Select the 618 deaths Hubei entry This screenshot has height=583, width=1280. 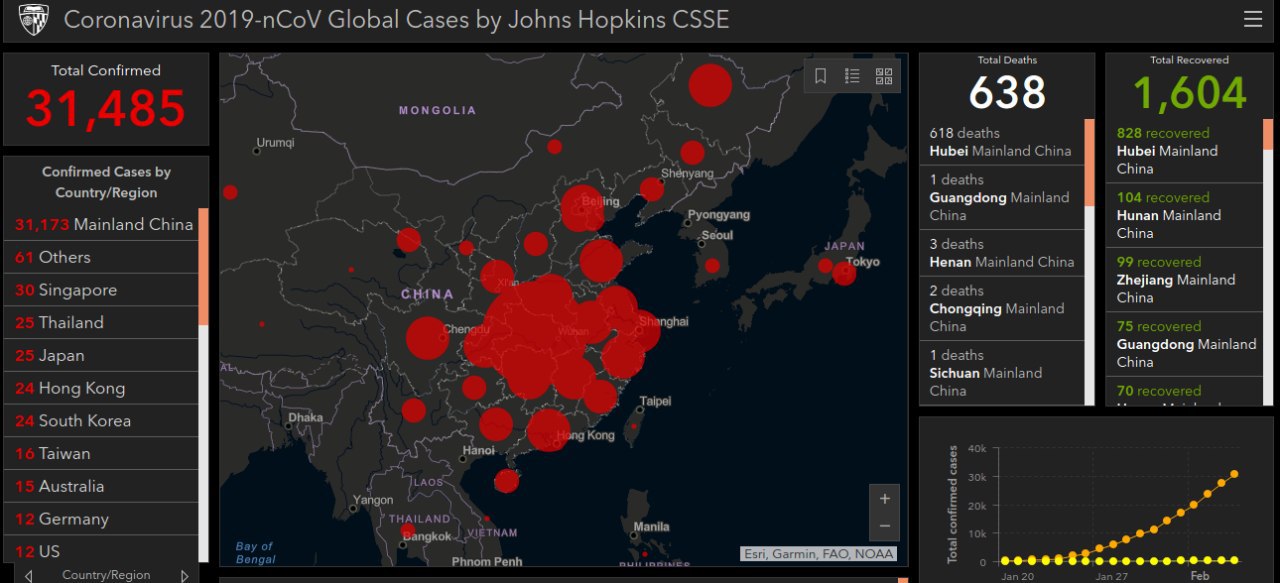coord(1002,142)
